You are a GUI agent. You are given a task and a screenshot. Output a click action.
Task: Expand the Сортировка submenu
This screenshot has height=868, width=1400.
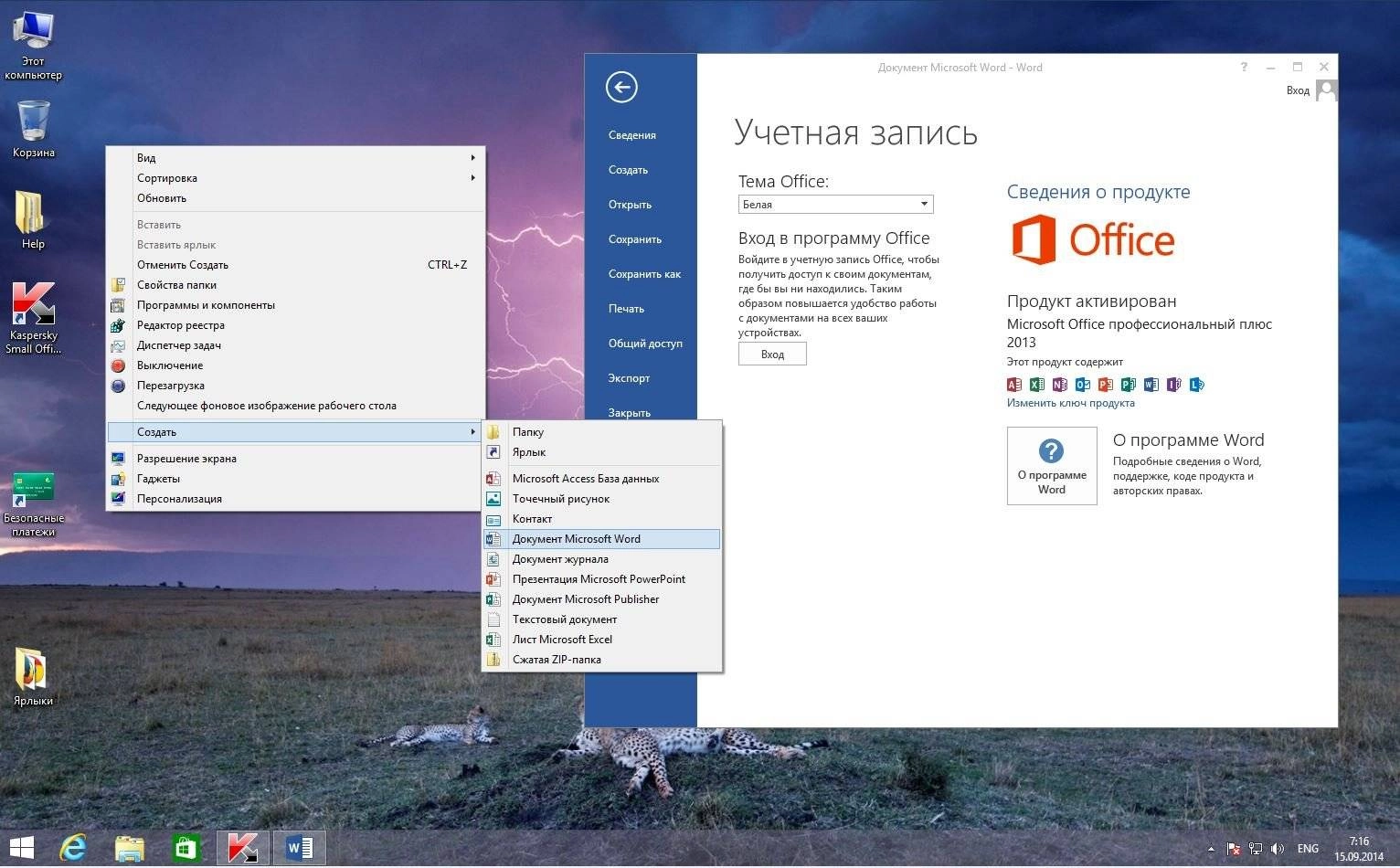coord(296,178)
